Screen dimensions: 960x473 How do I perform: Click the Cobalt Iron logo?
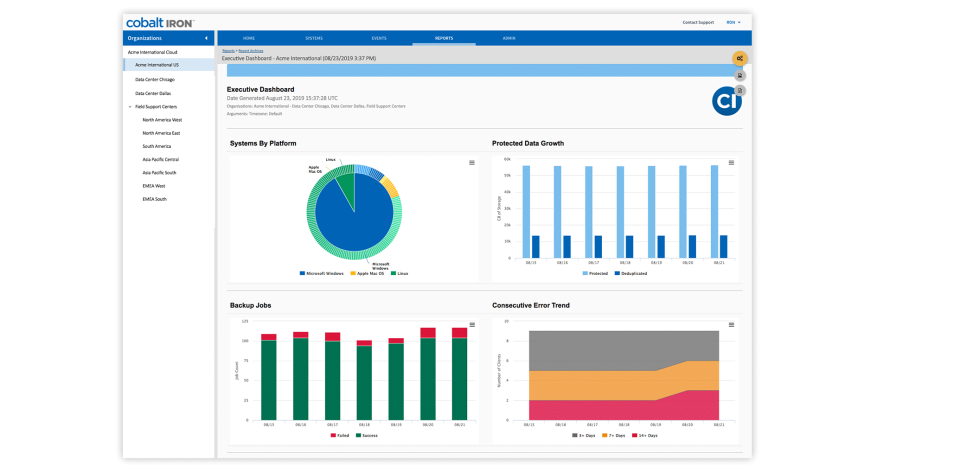click(160, 23)
